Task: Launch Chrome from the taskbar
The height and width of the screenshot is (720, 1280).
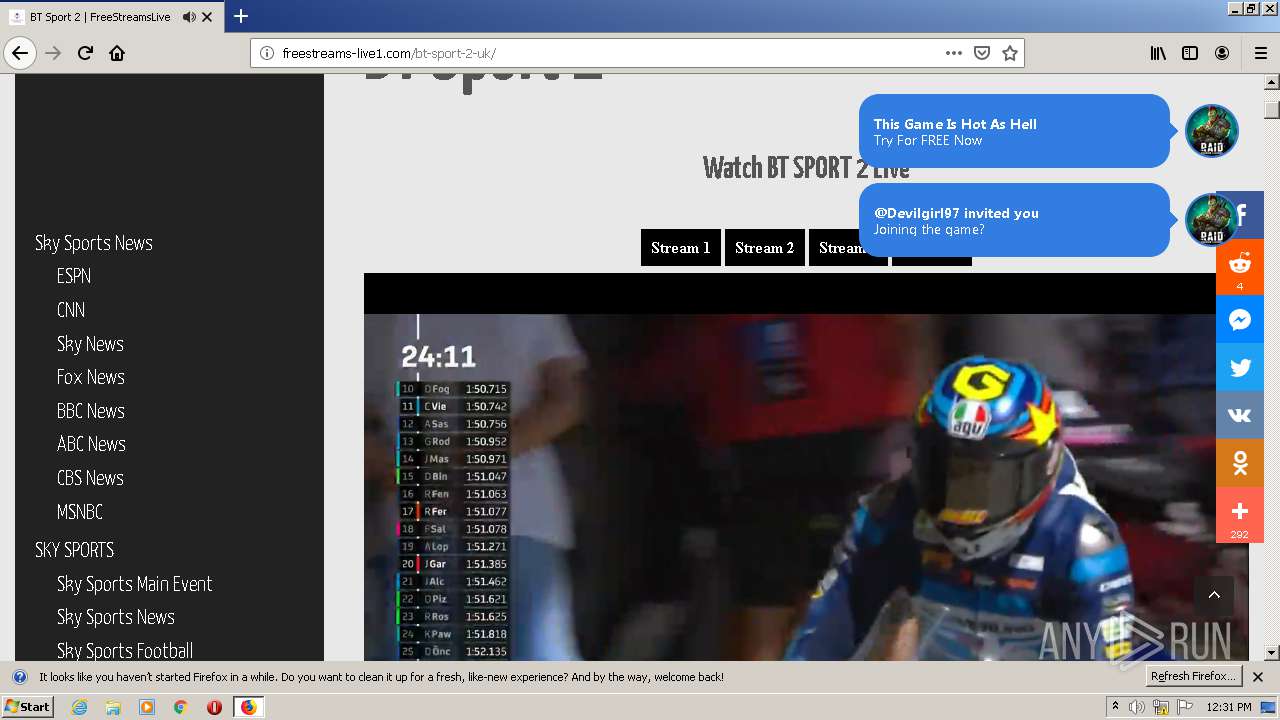Action: click(x=180, y=707)
